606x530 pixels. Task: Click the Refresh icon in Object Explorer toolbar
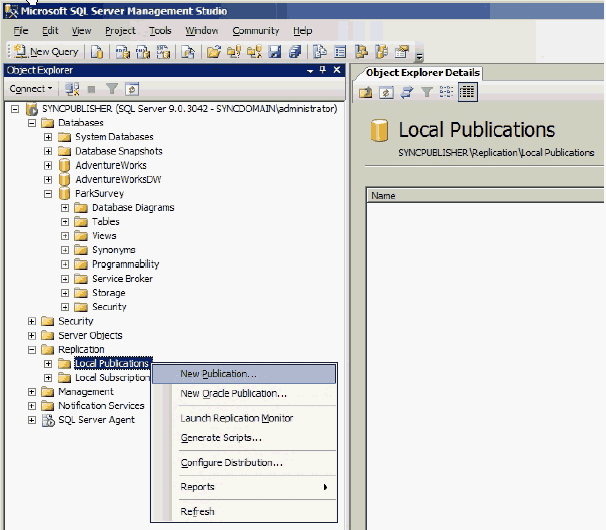tap(132, 89)
